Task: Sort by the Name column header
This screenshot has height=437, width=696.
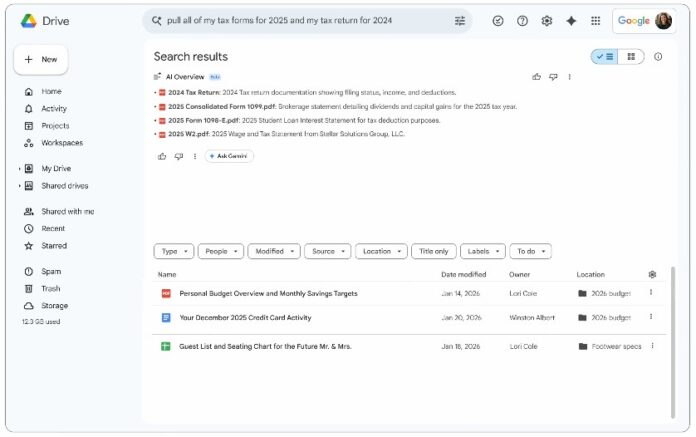Action: coord(167,275)
